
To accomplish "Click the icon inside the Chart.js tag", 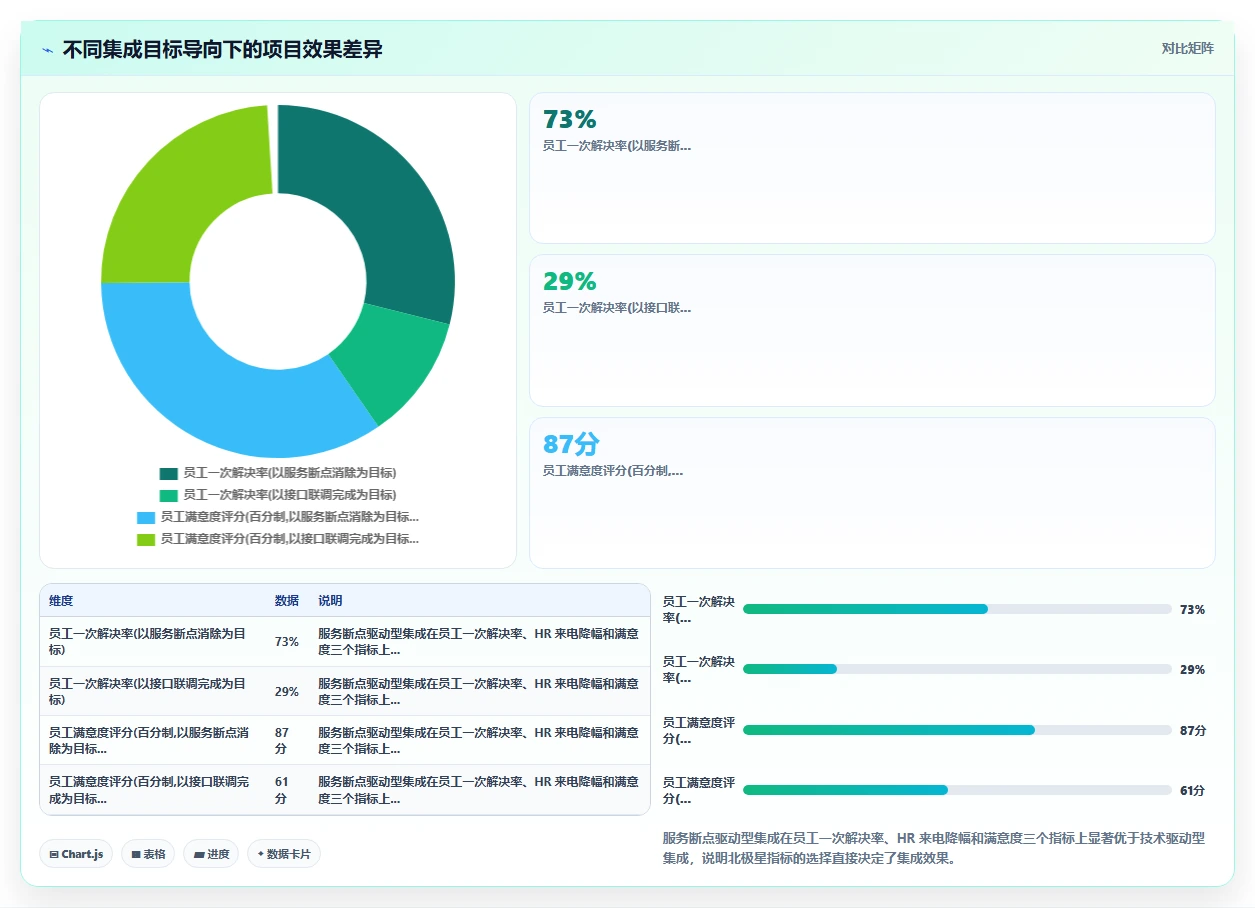I will click(54, 855).
